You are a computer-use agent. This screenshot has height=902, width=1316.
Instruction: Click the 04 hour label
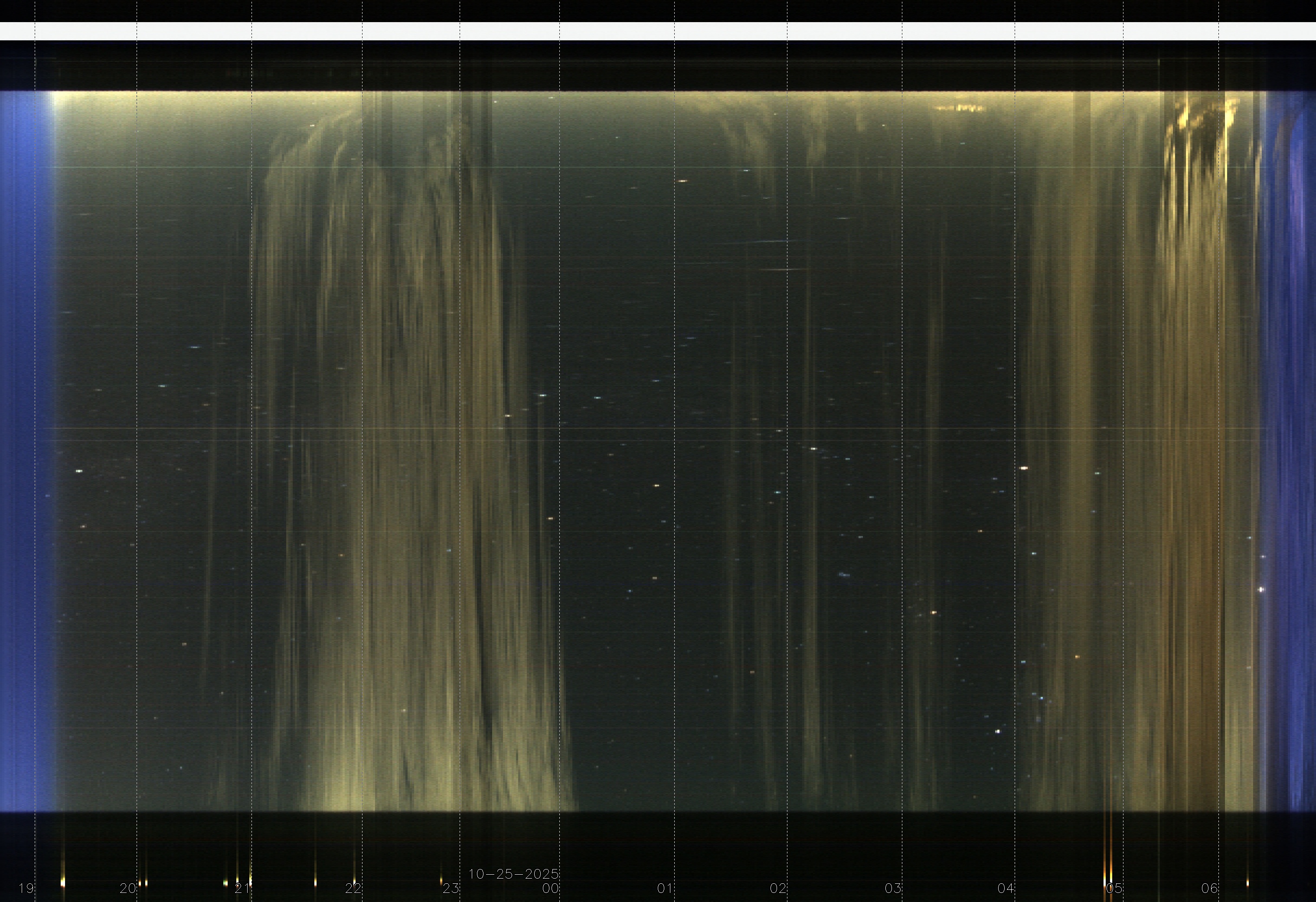point(1006,888)
